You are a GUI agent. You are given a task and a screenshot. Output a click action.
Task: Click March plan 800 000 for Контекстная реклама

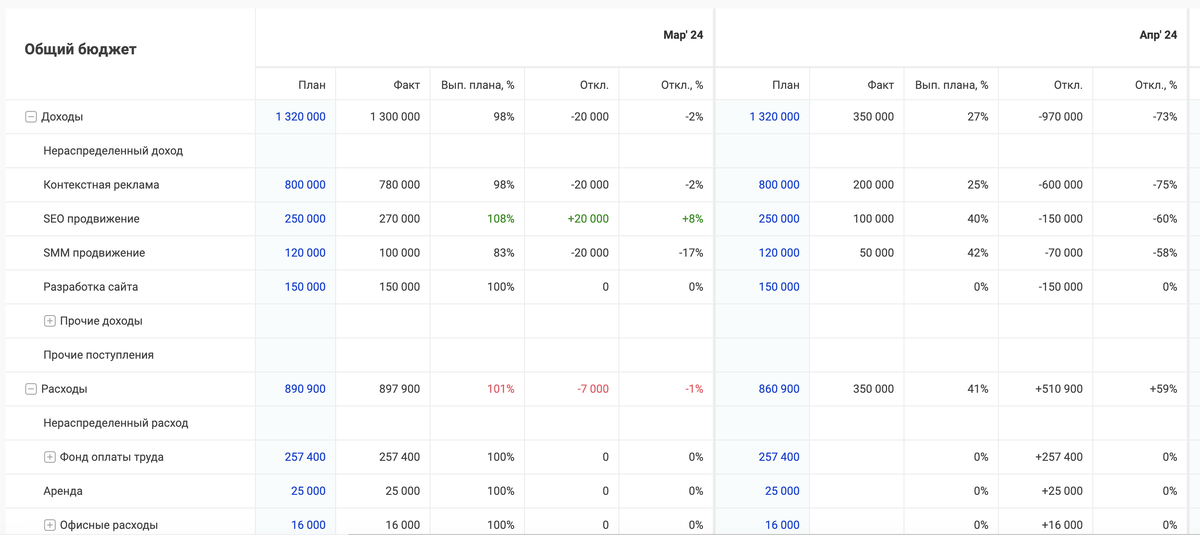tap(305, 185)
